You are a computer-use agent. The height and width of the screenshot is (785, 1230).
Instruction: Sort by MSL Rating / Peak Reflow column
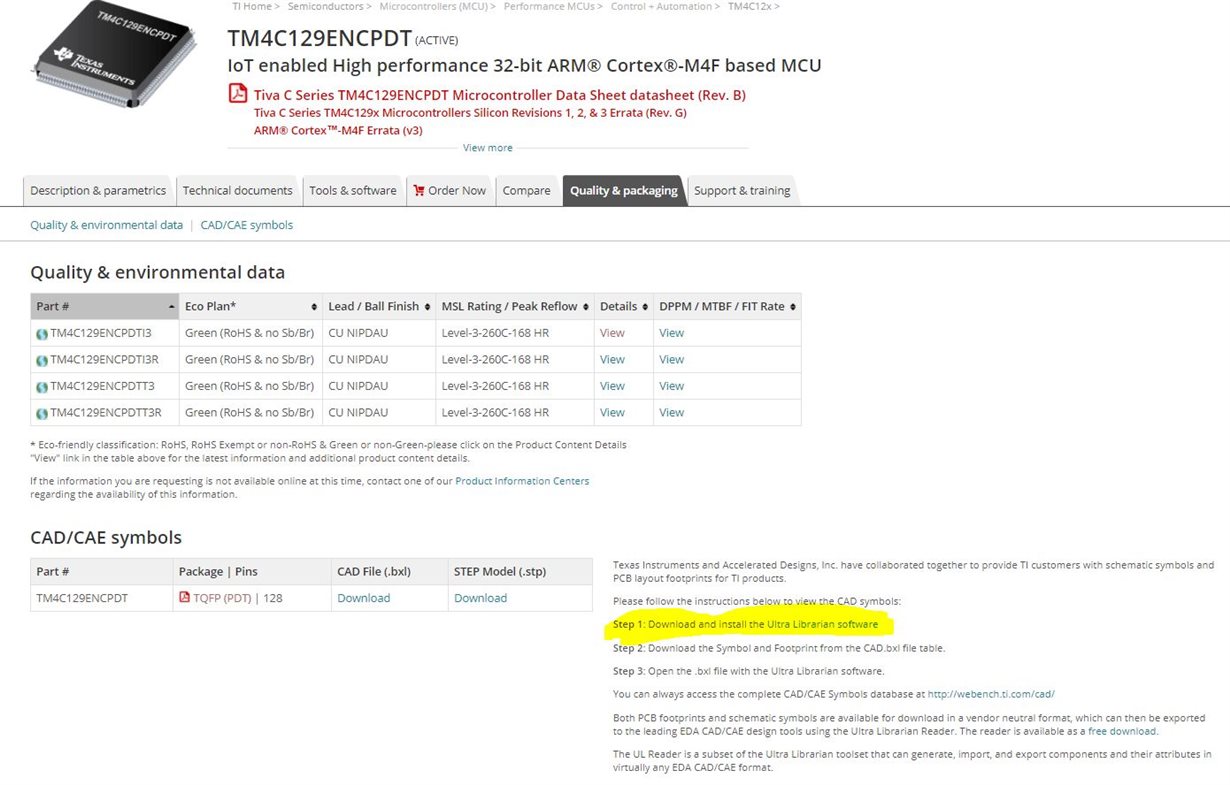(514, 306)
